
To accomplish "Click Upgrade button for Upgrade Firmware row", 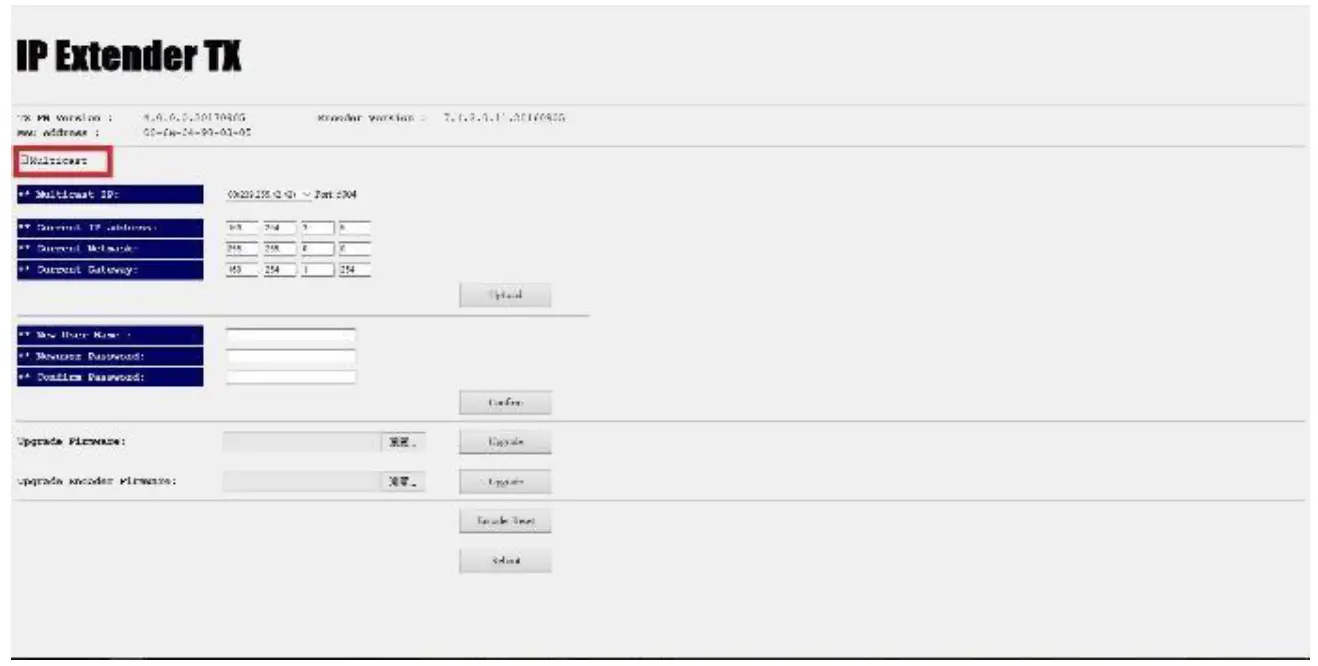I will point(505,442).
